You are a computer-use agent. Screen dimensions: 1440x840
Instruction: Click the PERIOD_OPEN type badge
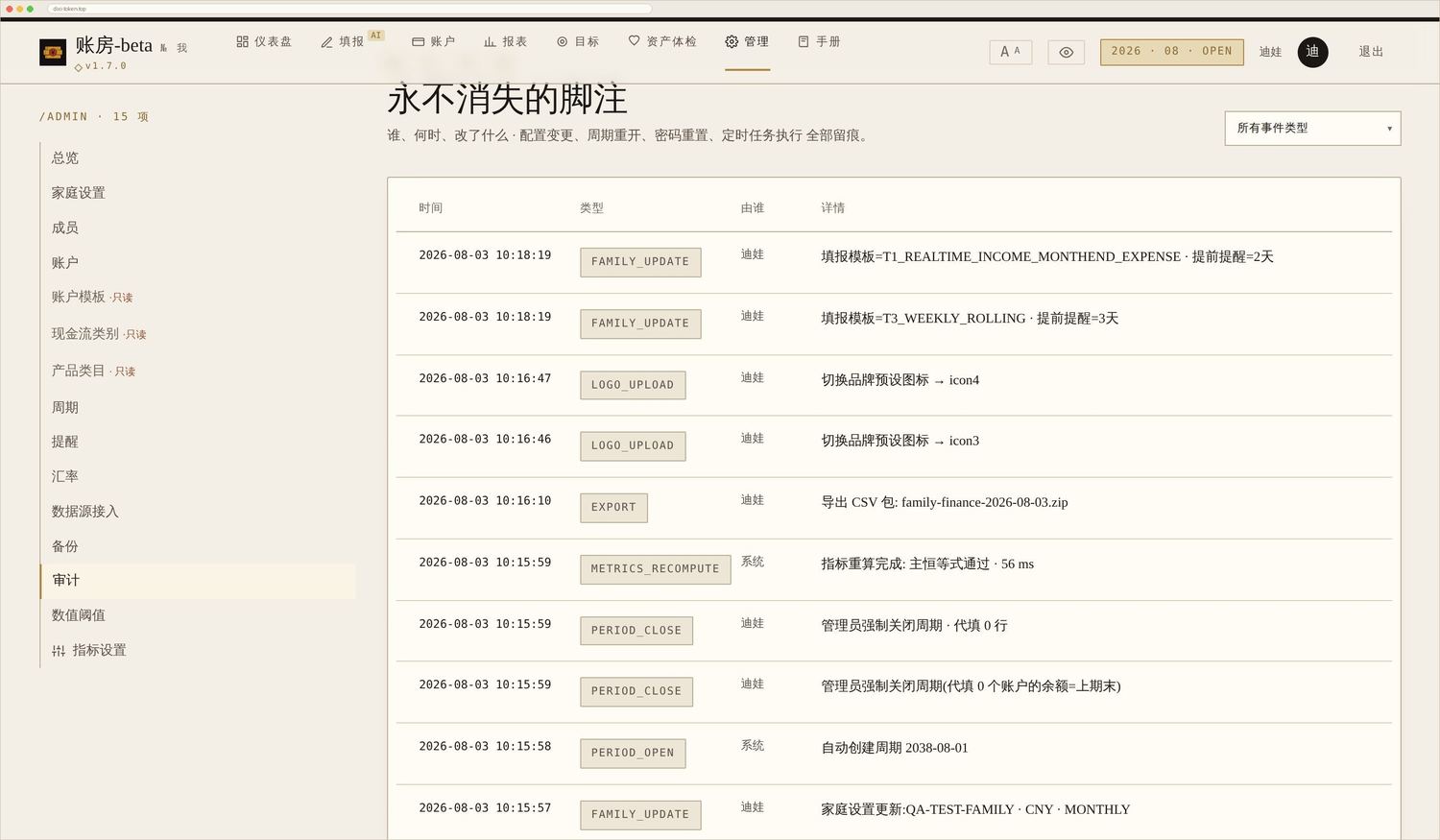(x=633, y=753)
